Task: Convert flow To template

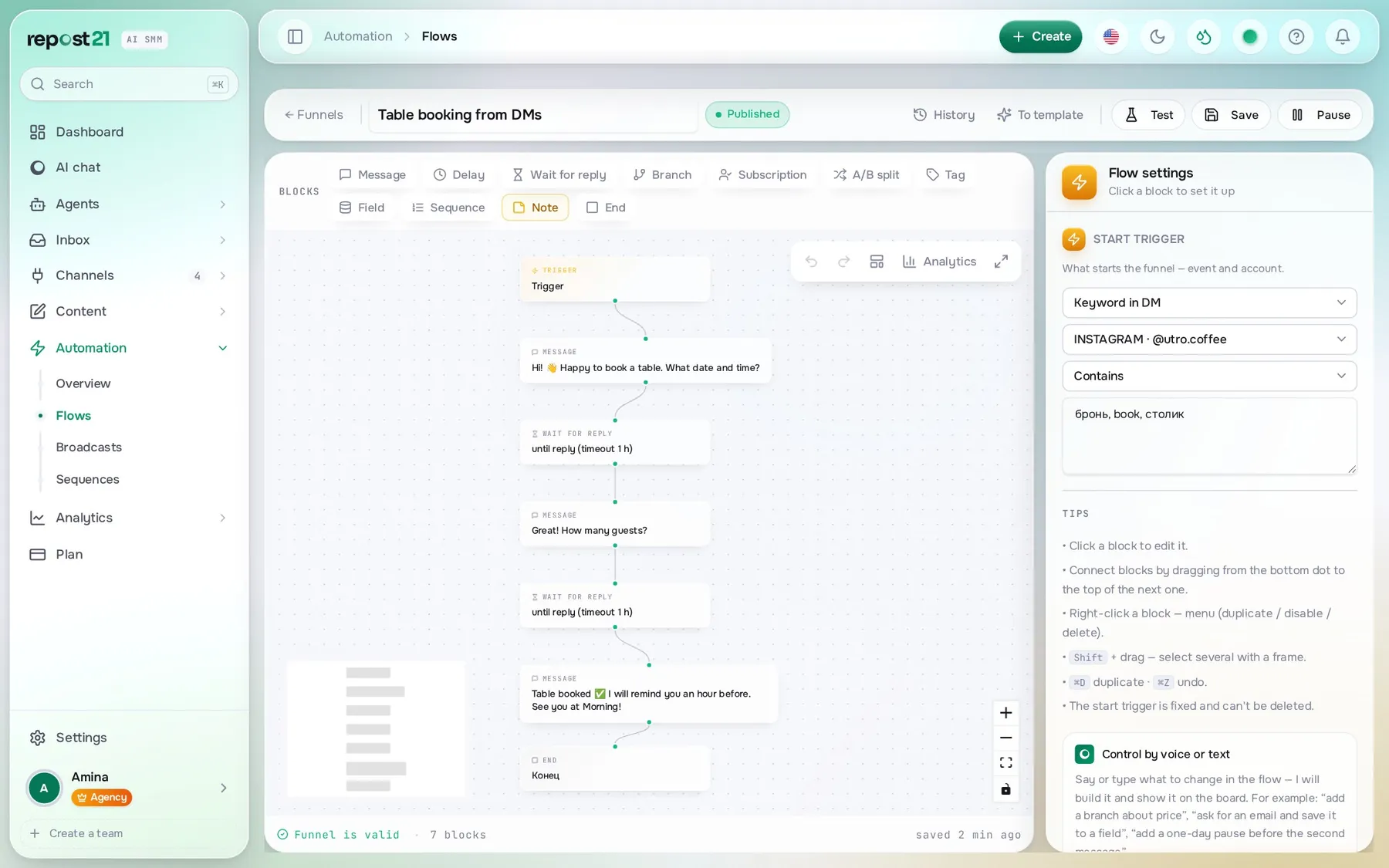Action: [x=1040, y=115]
